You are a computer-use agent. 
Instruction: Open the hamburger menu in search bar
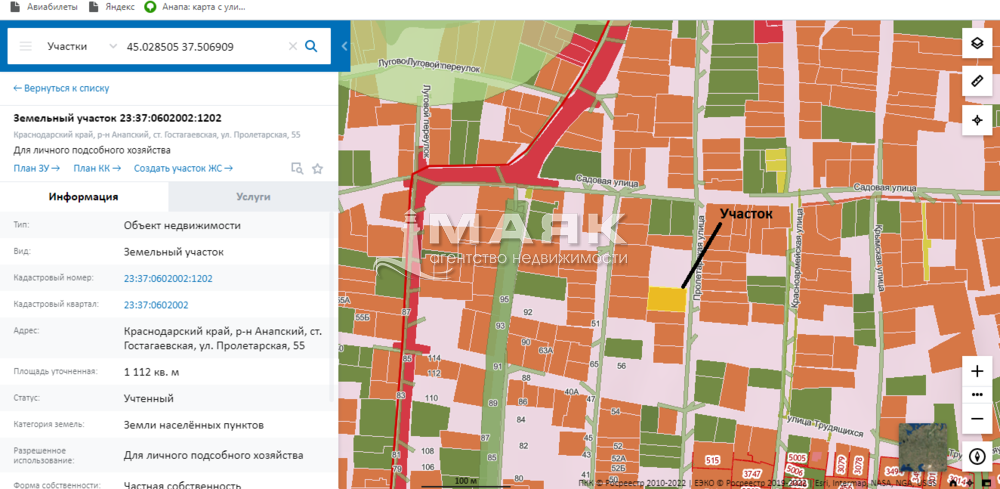(x=26, y=46)
